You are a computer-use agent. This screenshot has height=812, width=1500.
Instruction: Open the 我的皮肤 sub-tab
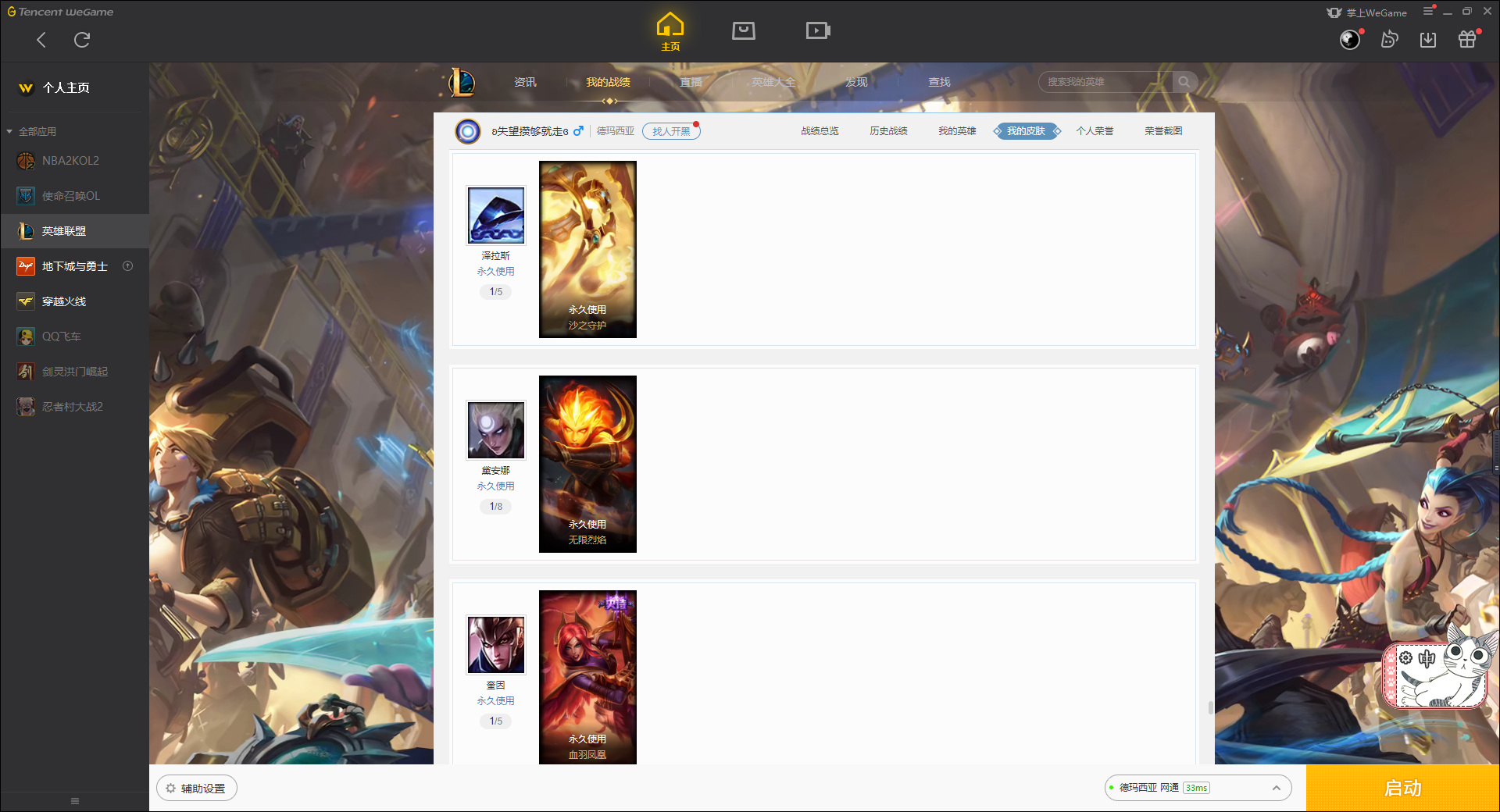click(x=1026, y=131)
